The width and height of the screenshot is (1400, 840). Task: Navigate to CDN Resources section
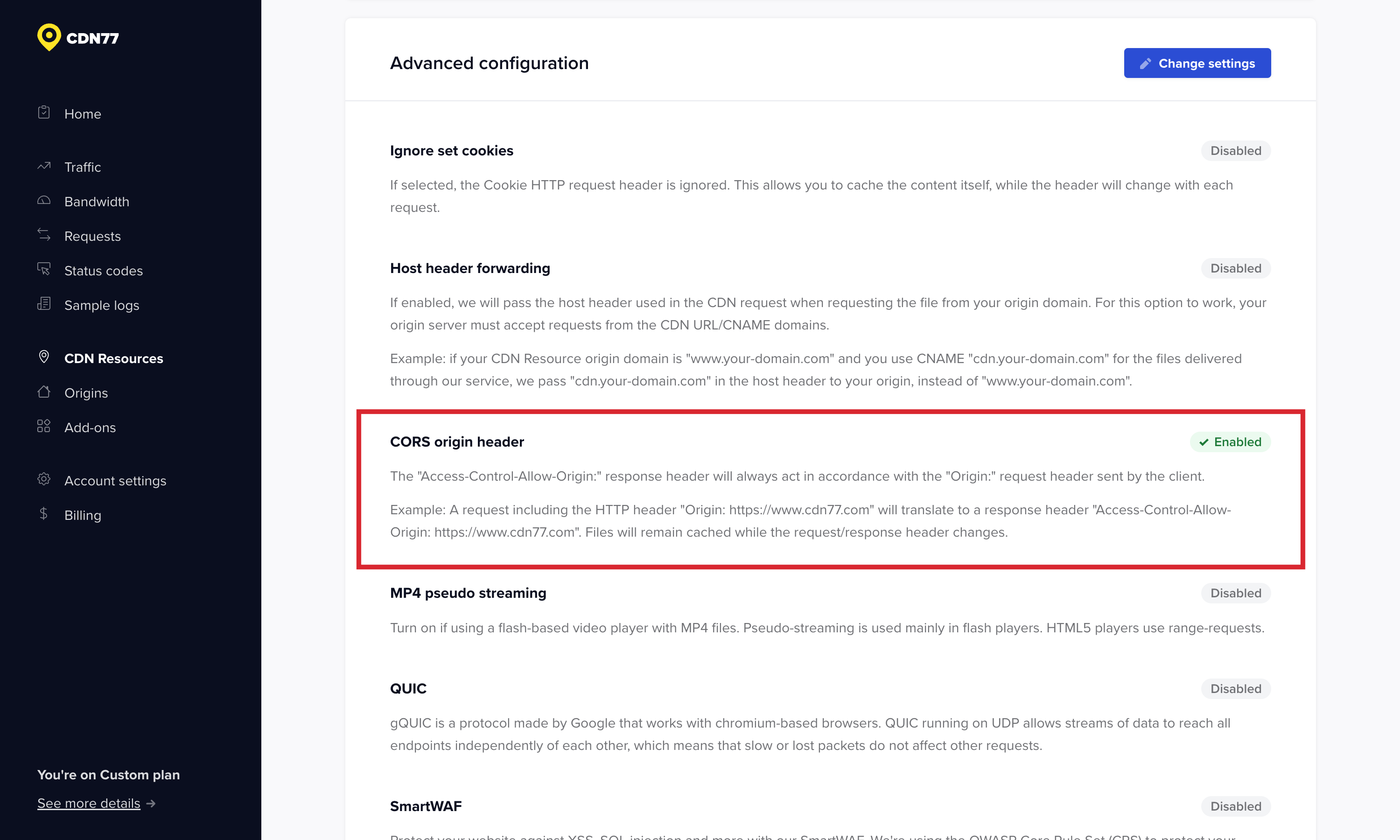[113, 358]
